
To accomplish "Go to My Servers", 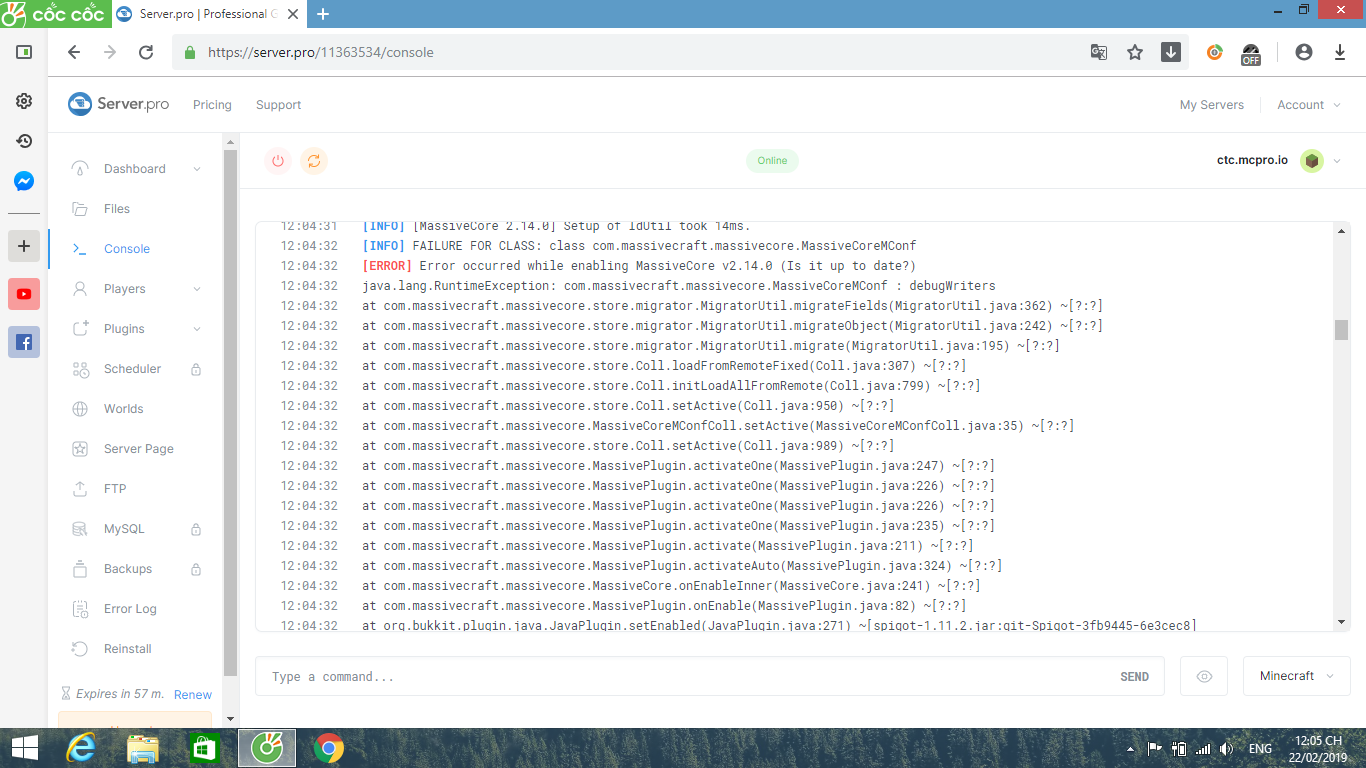I will (1212, 105).
